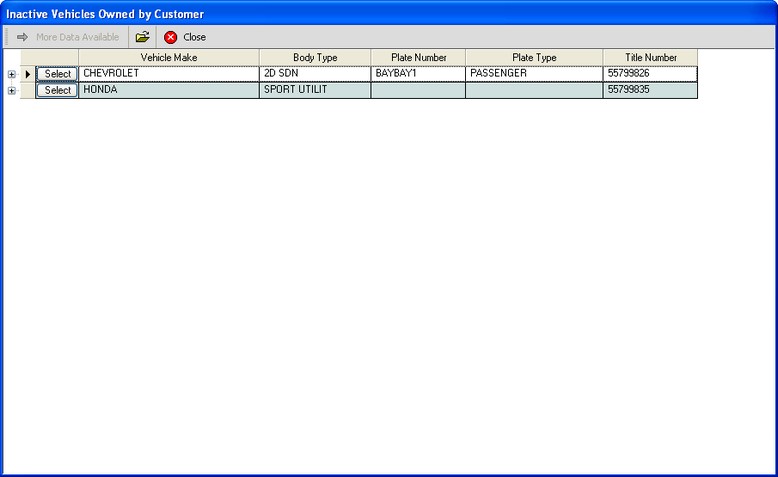The width and height of the screenshot is (778, 477).
Task: Select the HONDA vehicle make cell
Action: click(x=168, y=90)
